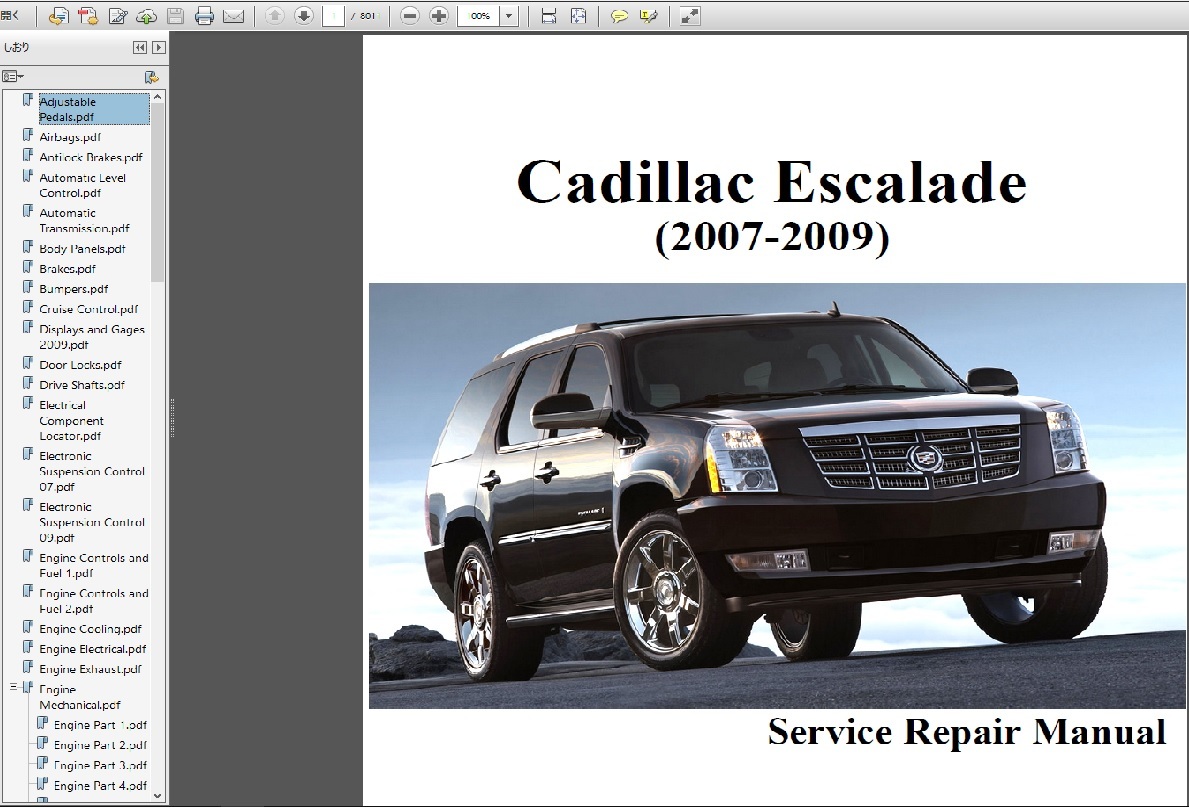The height and width of the screenshot is (807, 1189).
Task: Open the bookmarks options menu
Action: coord(13,77)
